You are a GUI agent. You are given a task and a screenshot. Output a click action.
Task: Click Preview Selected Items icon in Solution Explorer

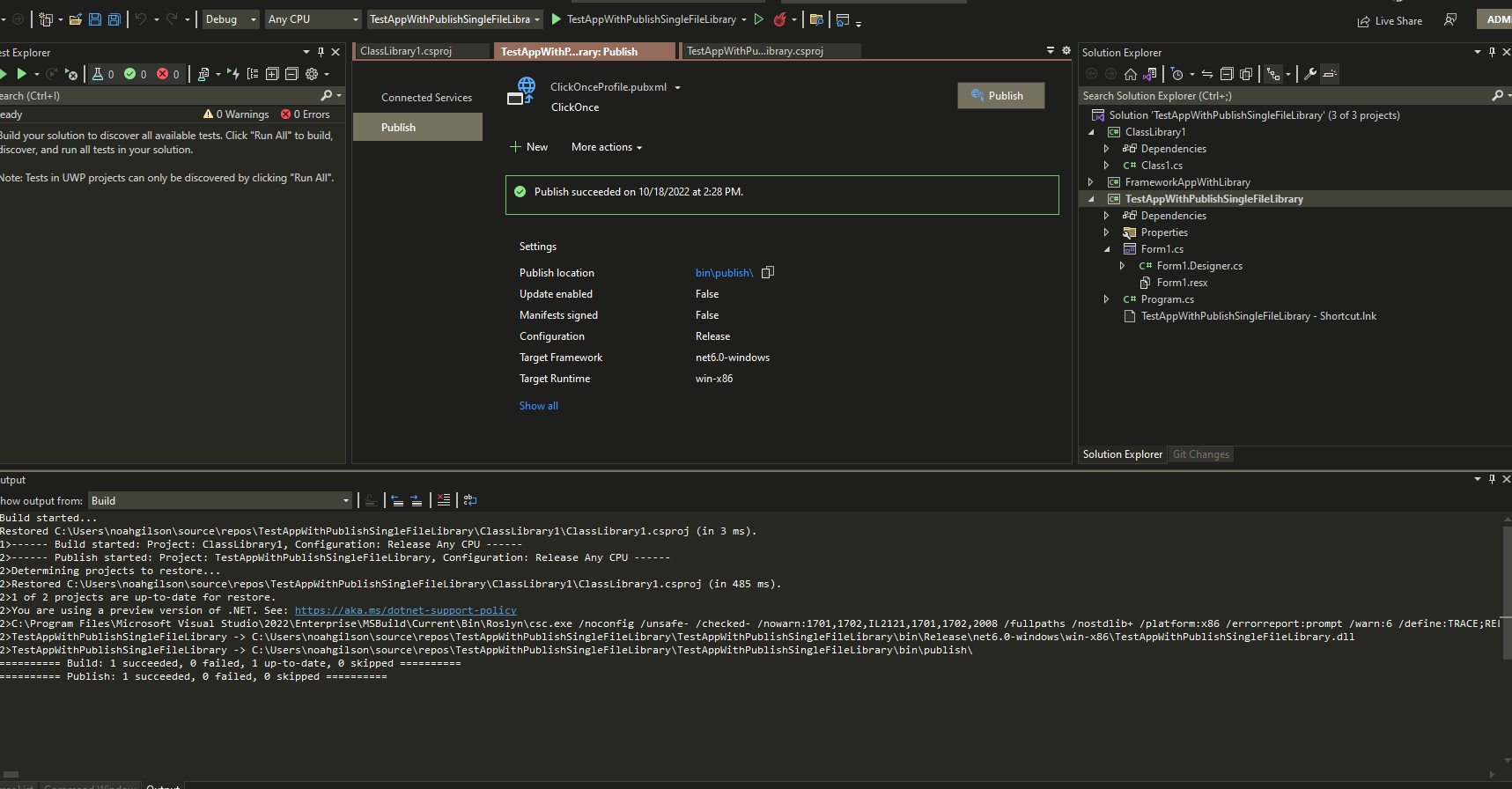coord(1330,74)
